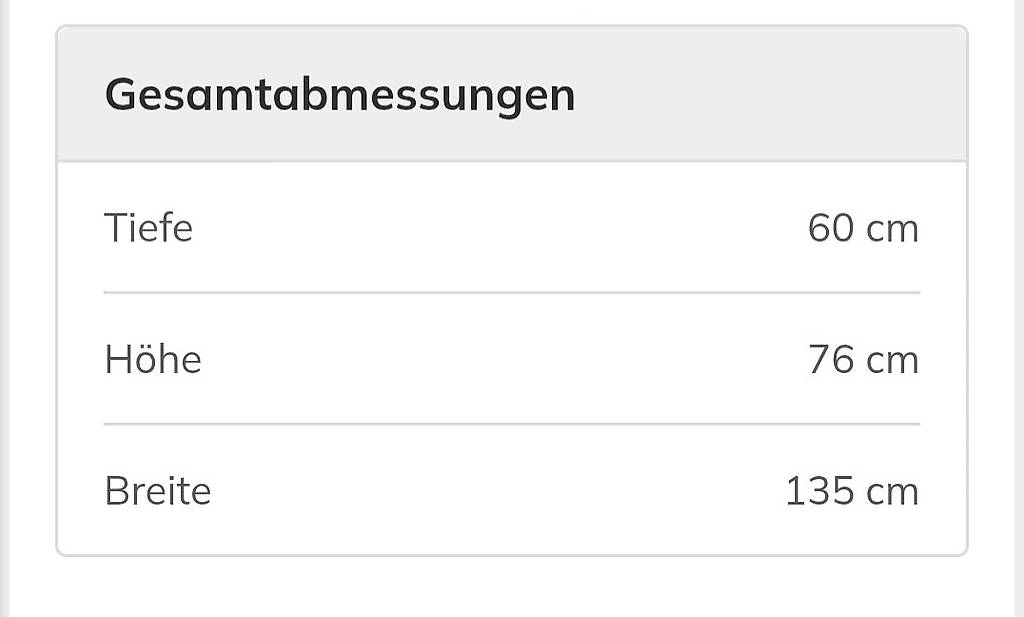Click the Breite row in dimensions table
This screenshot has width=1024, height=617.
(512, 490)
